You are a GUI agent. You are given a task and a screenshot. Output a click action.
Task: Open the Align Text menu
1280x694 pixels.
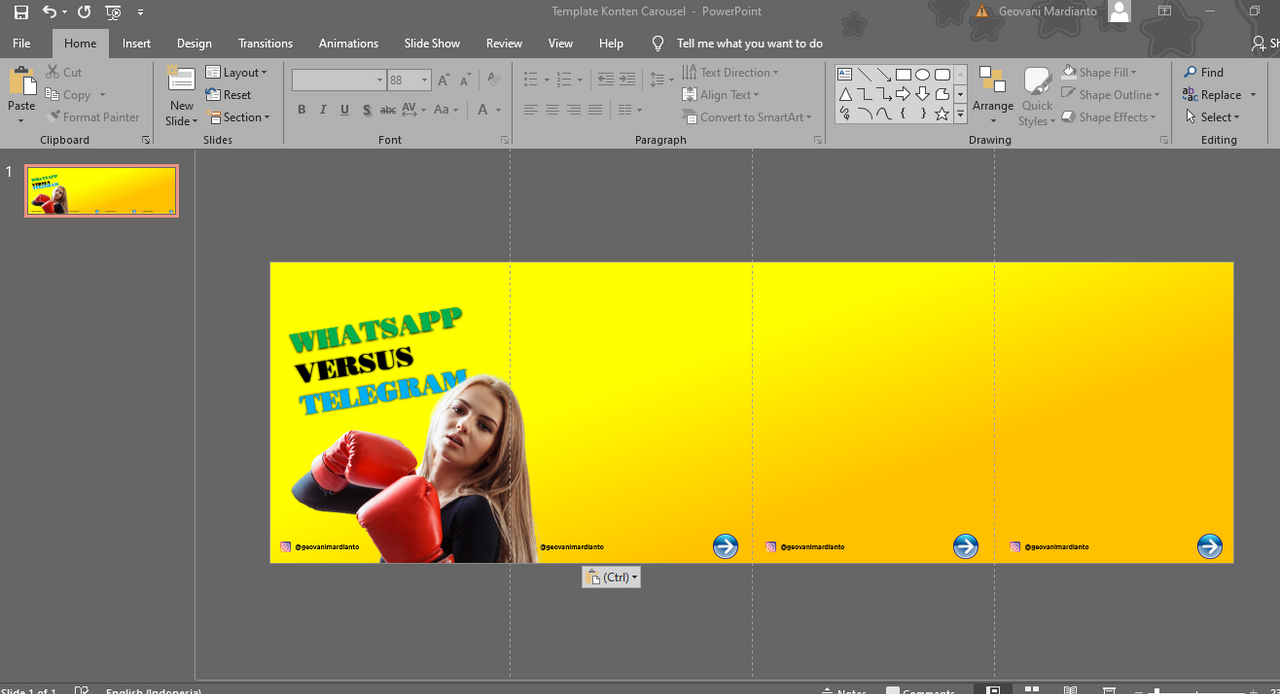[x=722, y=95]
